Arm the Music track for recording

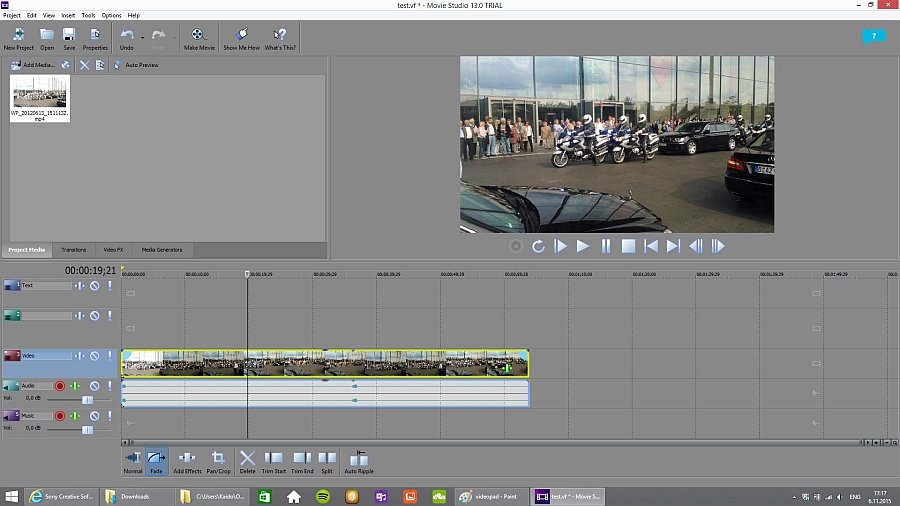coord(60,416)
